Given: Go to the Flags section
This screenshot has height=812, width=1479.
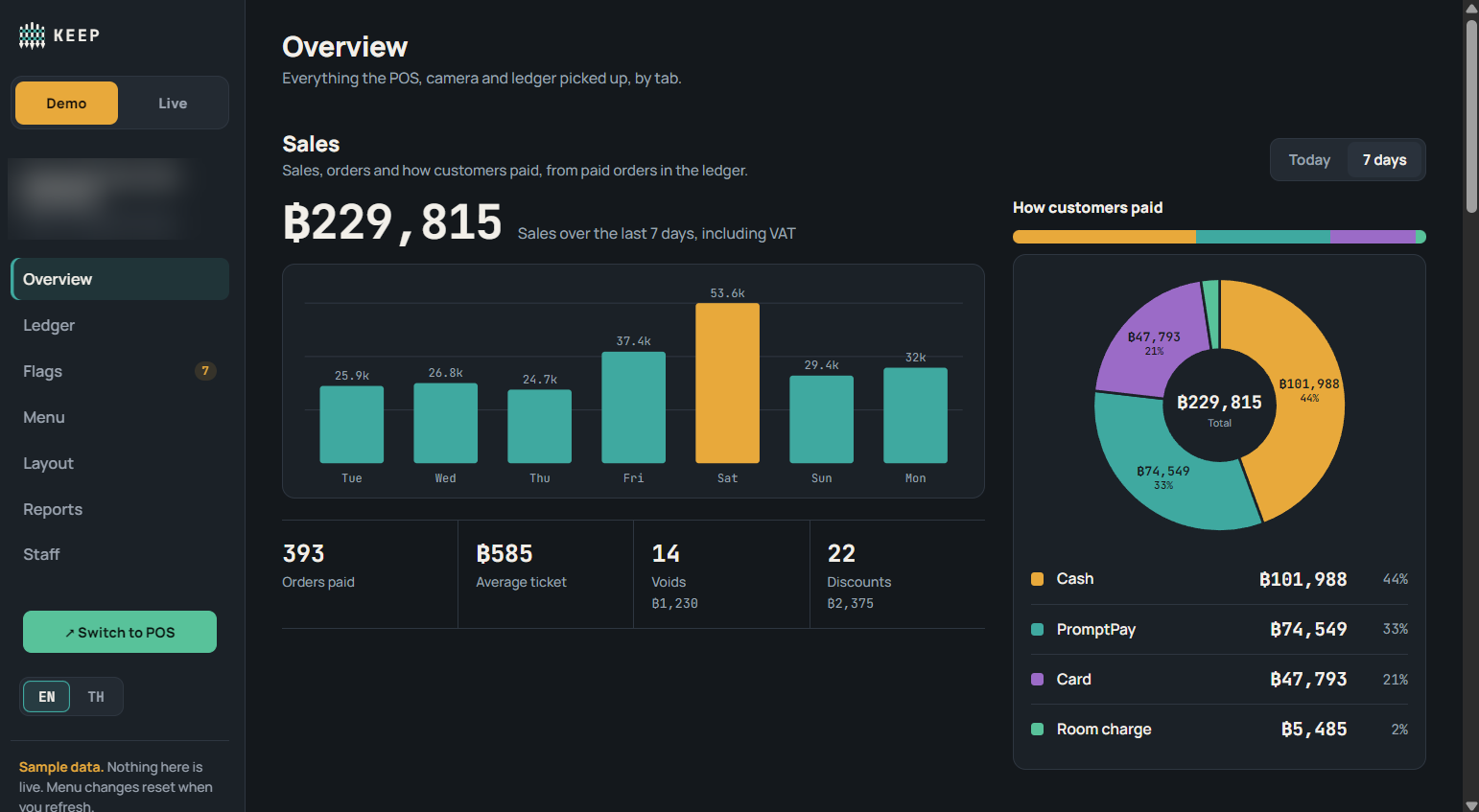Looking at the screenshot, I should tap(120, 371).
